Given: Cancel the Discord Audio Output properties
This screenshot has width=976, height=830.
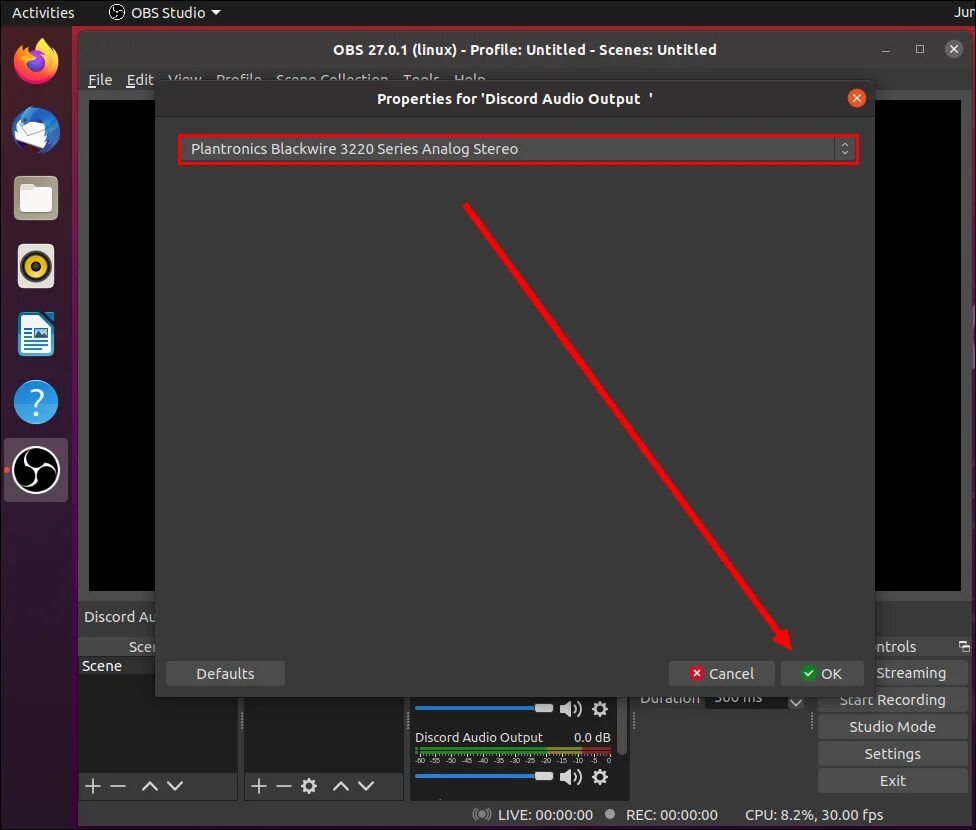Looking at the screenshot, I should click(721, 674).
